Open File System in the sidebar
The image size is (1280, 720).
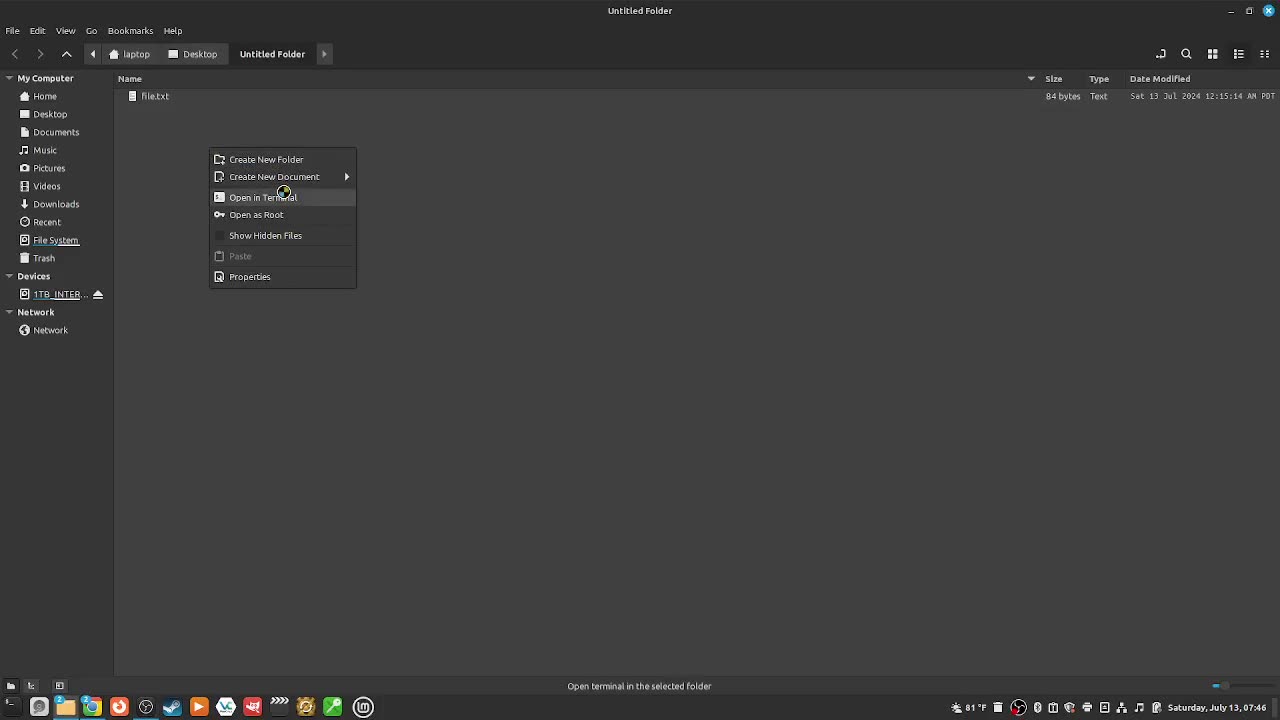[57, 241]
